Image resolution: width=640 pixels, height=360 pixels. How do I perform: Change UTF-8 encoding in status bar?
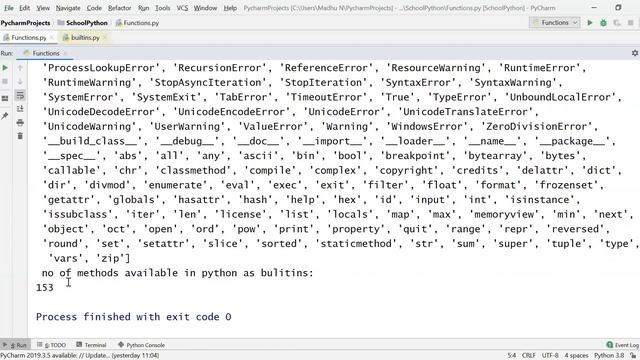tap(550, 356)
